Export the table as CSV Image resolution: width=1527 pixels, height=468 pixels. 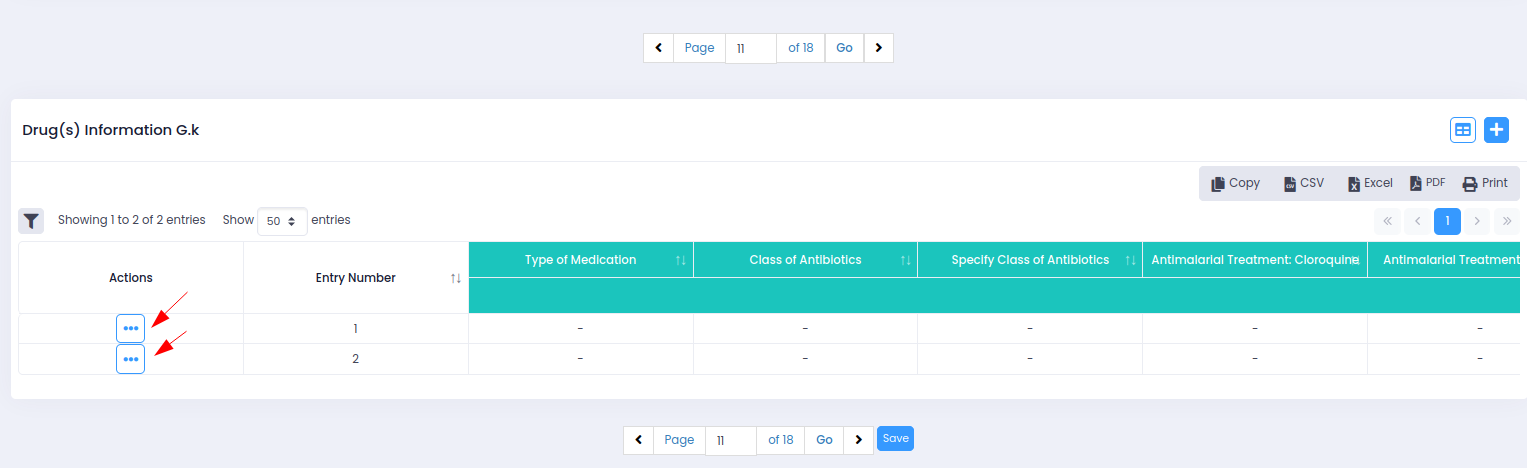1303,184
